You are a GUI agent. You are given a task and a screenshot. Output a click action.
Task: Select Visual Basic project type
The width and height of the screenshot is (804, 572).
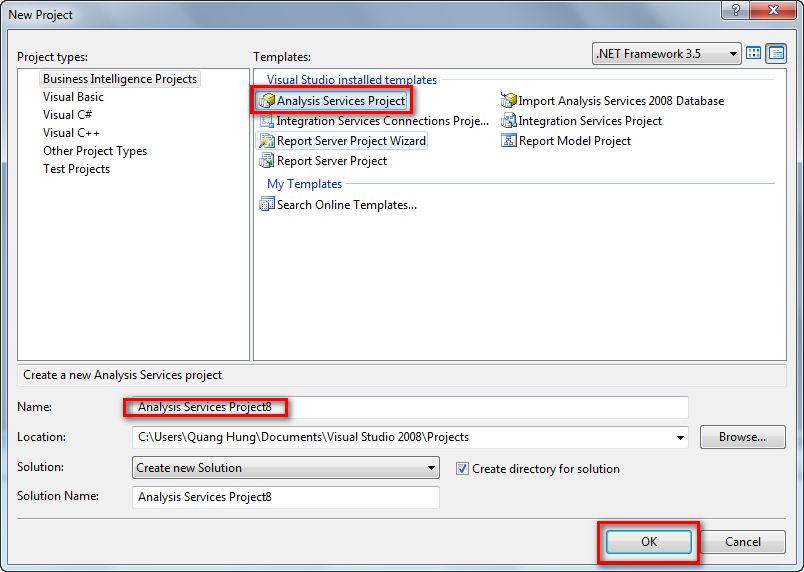(x=73, y=97)
